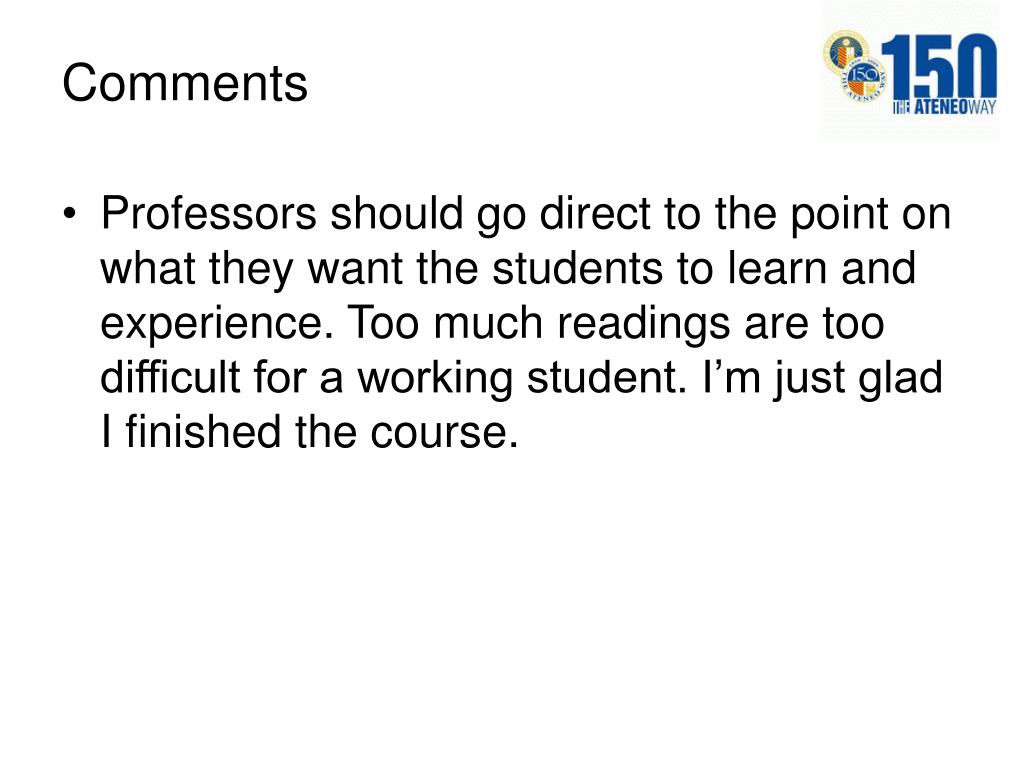Image resolution: width=1024 pixels, height=768 pixels.
Task: Click the word readings
Action: (x=643, y=325)
